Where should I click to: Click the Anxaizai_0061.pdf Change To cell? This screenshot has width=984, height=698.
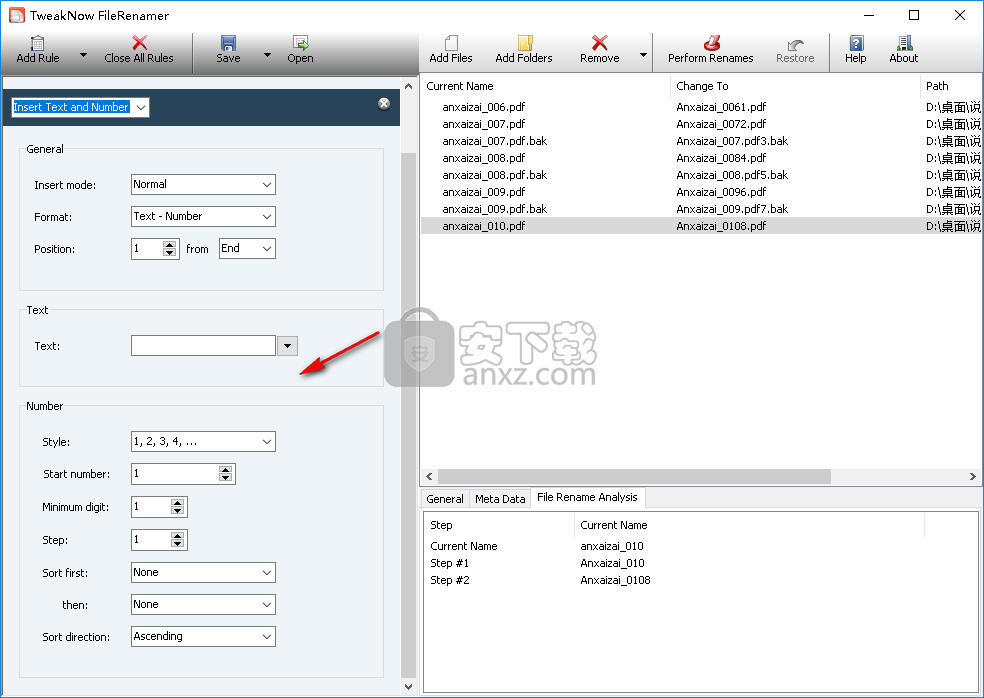721,107
